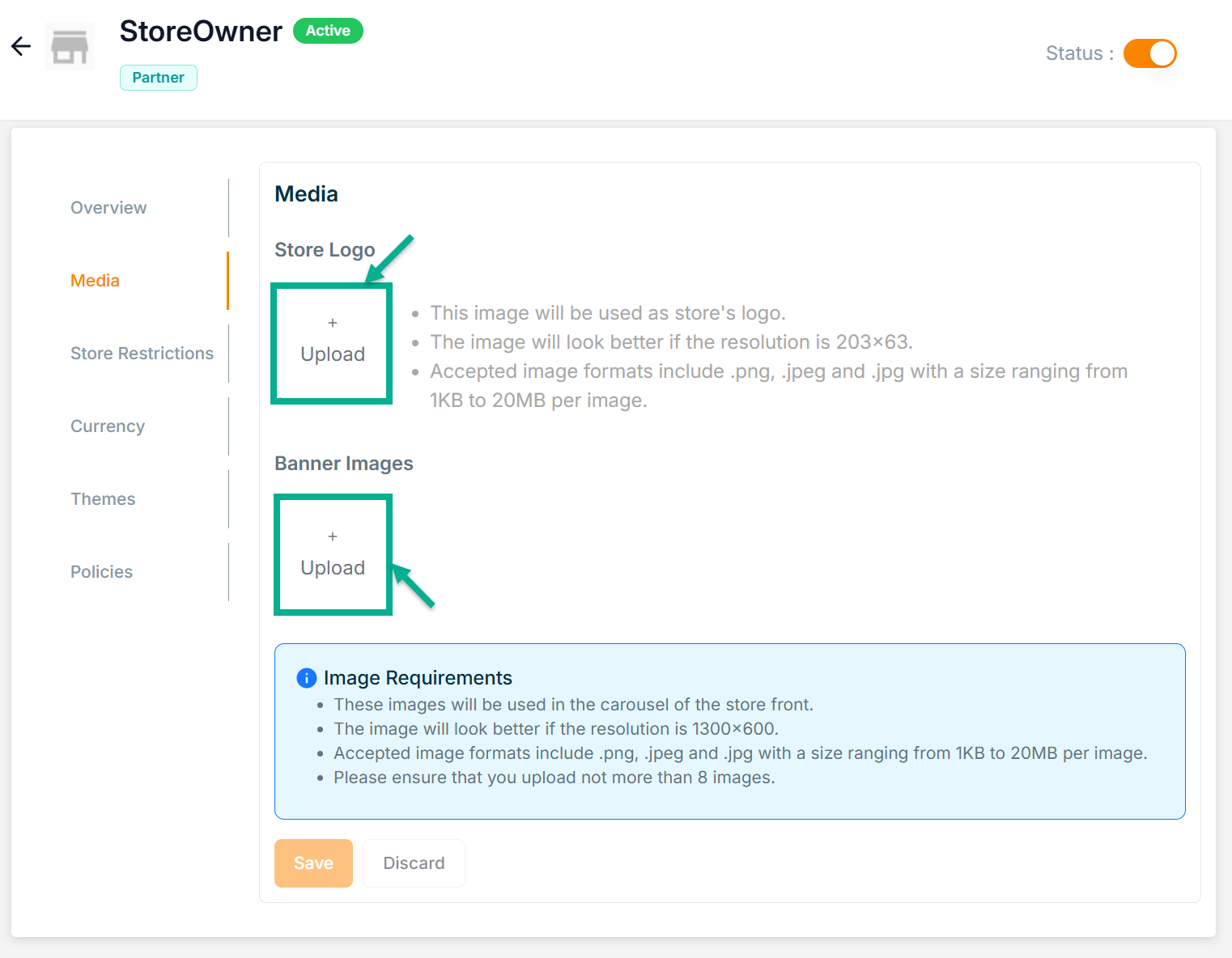Open the Themes settings tab

103,499
